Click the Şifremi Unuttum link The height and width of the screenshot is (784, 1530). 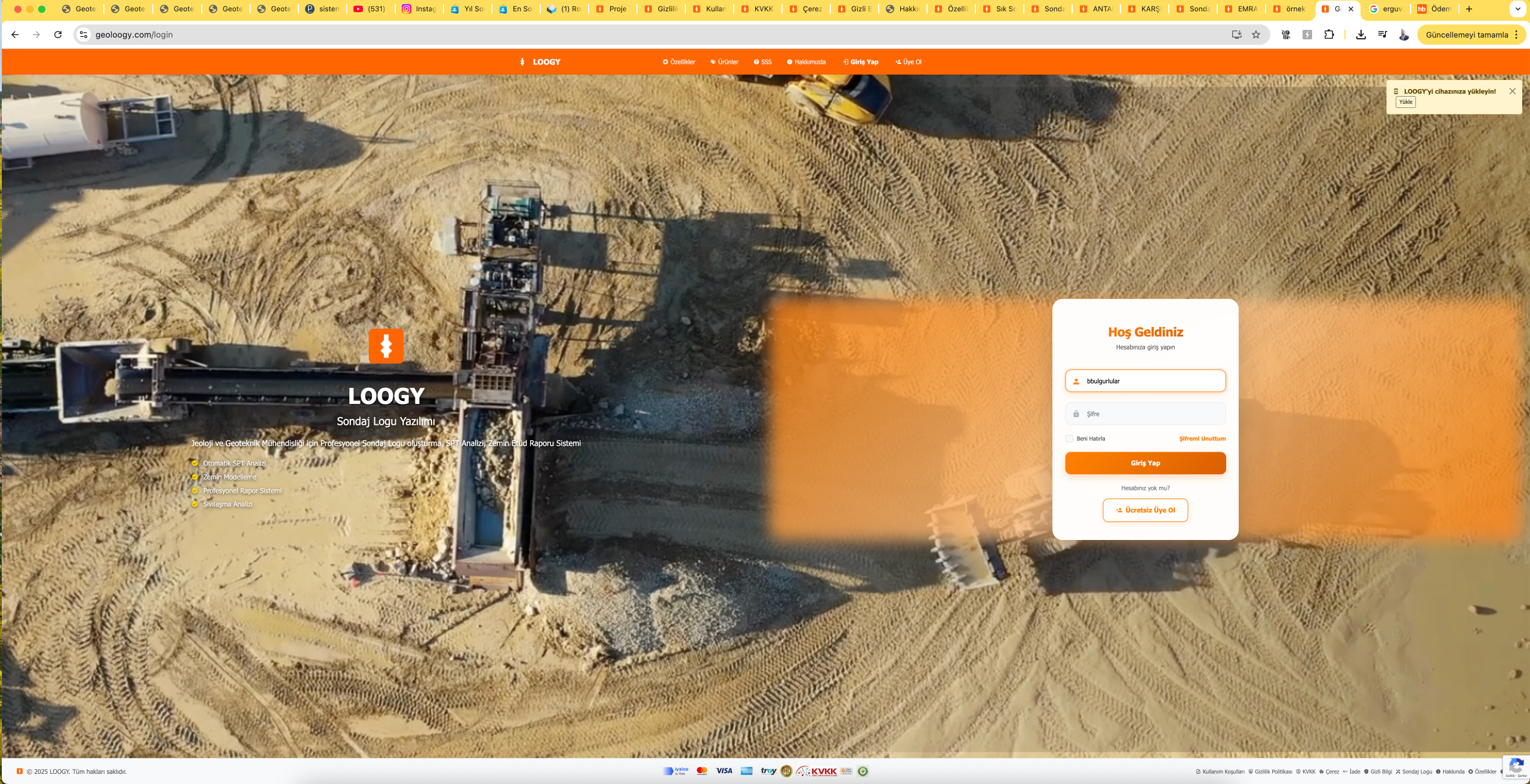pyautogui.click(x=1202, y=439)
